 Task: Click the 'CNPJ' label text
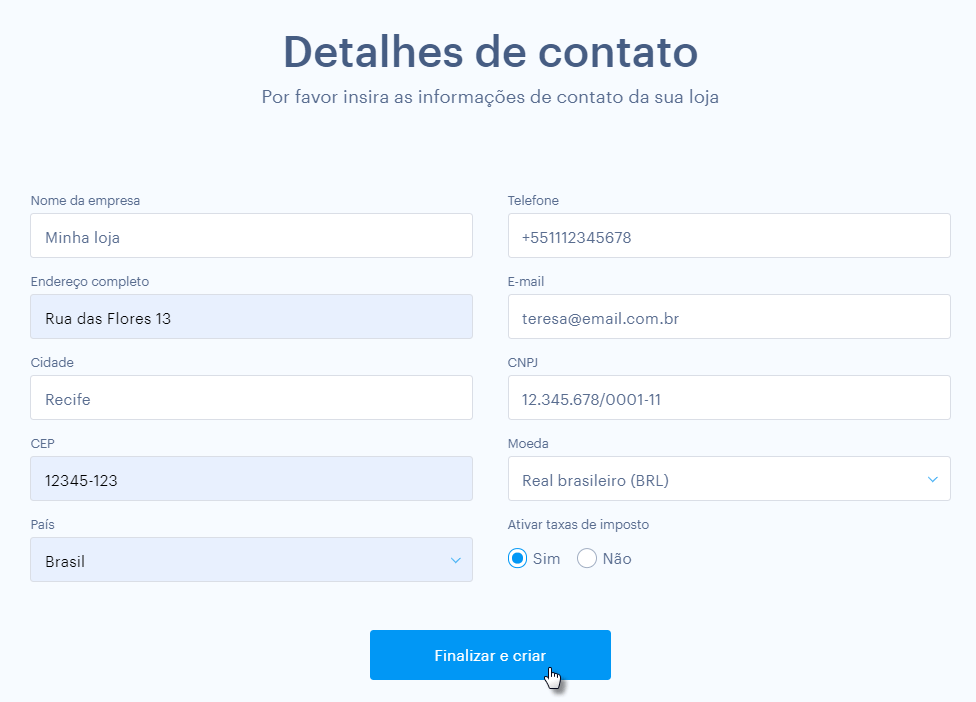click(x=522, y=362)
